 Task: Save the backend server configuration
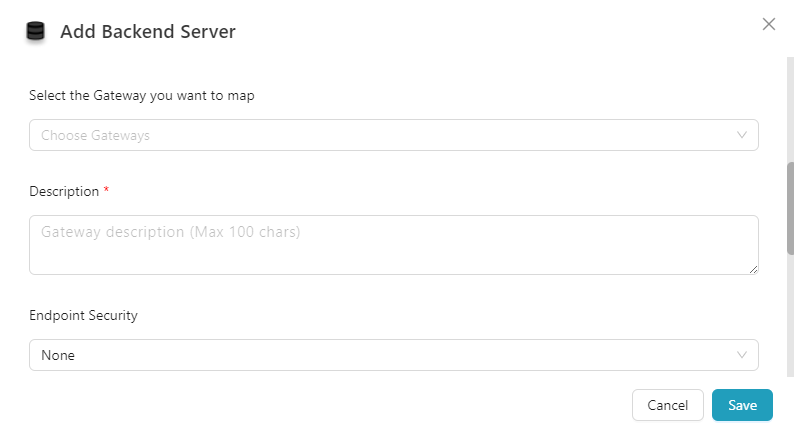click(x=742, y=405)
